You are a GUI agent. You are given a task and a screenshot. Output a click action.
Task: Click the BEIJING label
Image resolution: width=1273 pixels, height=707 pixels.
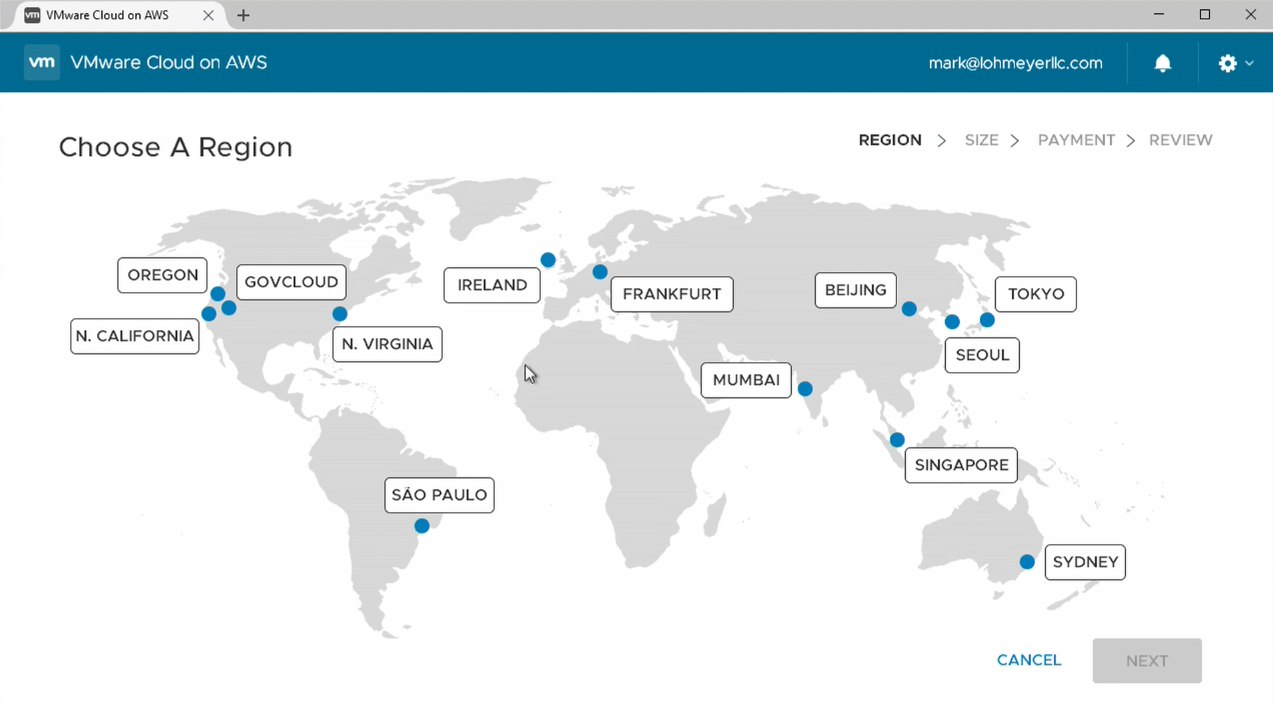[x=855, y=290]
